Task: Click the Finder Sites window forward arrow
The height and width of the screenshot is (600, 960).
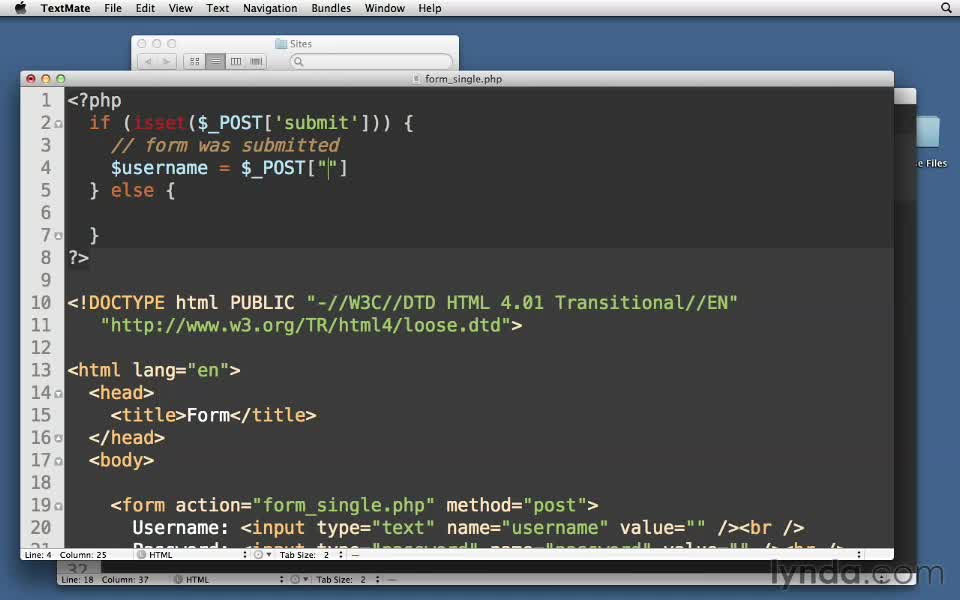Action: tap(167, 61)
